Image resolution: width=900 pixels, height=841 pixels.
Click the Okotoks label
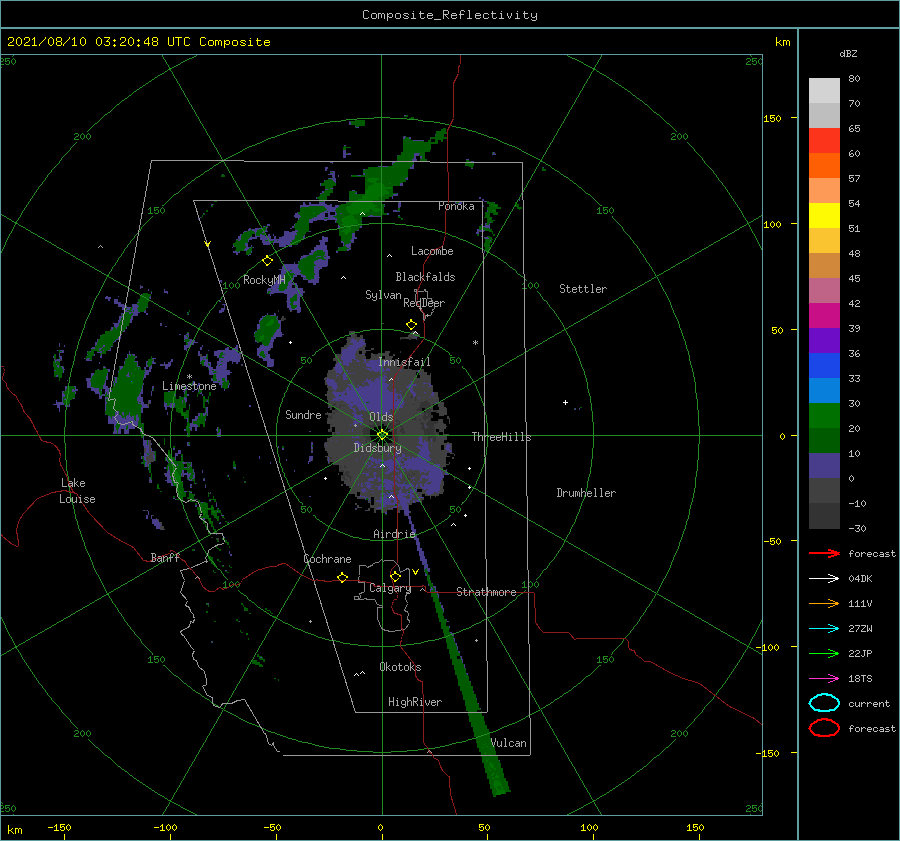400,667
